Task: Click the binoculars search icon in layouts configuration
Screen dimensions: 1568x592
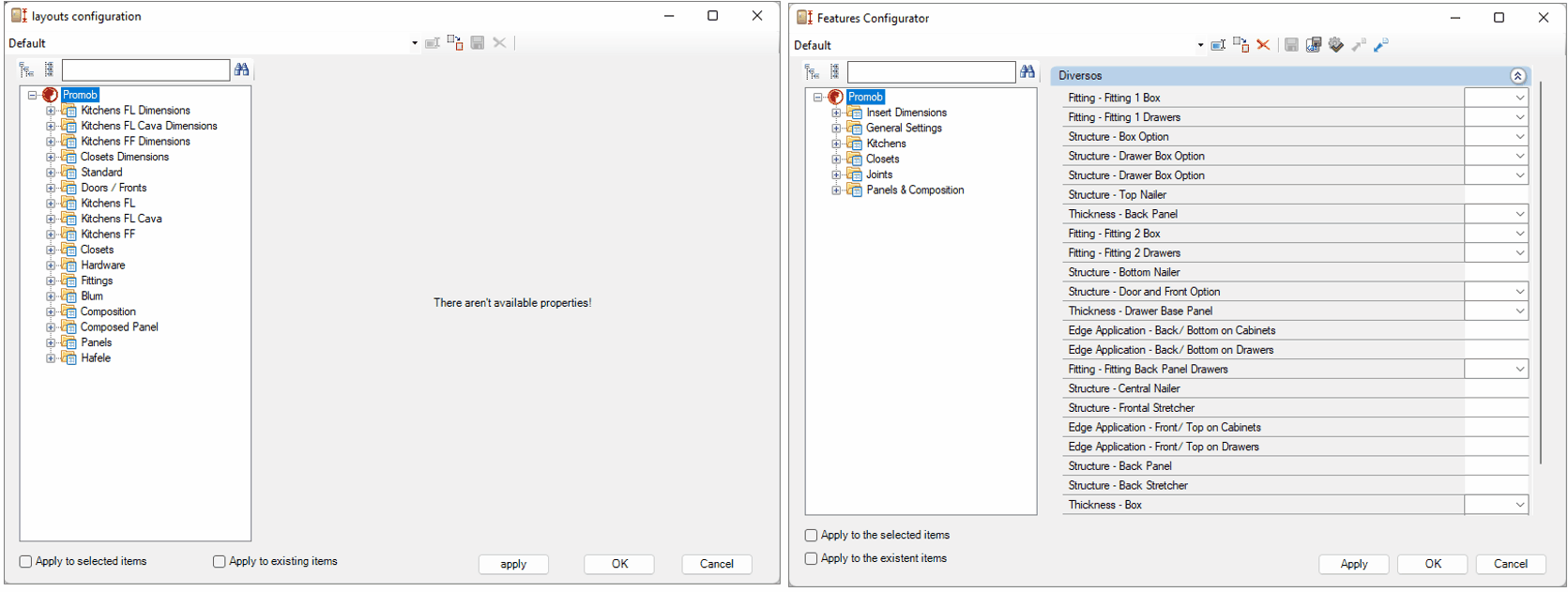Action: coord(241,69)
